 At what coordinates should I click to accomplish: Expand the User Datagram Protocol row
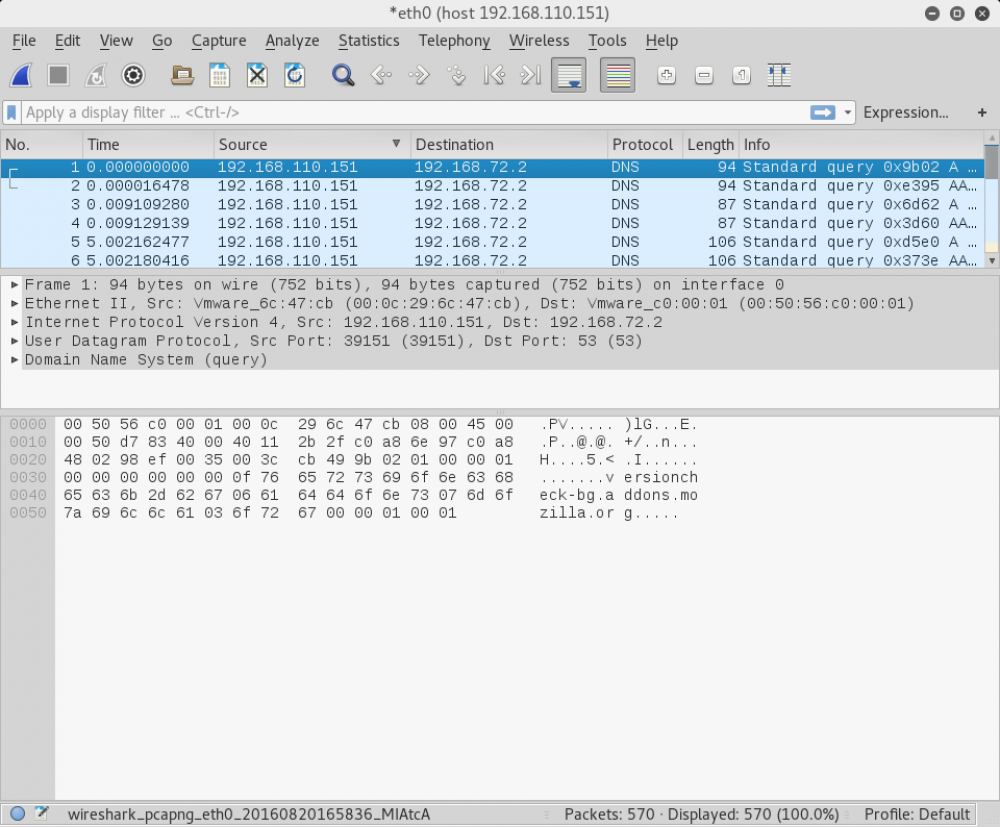tap(15, 341)
